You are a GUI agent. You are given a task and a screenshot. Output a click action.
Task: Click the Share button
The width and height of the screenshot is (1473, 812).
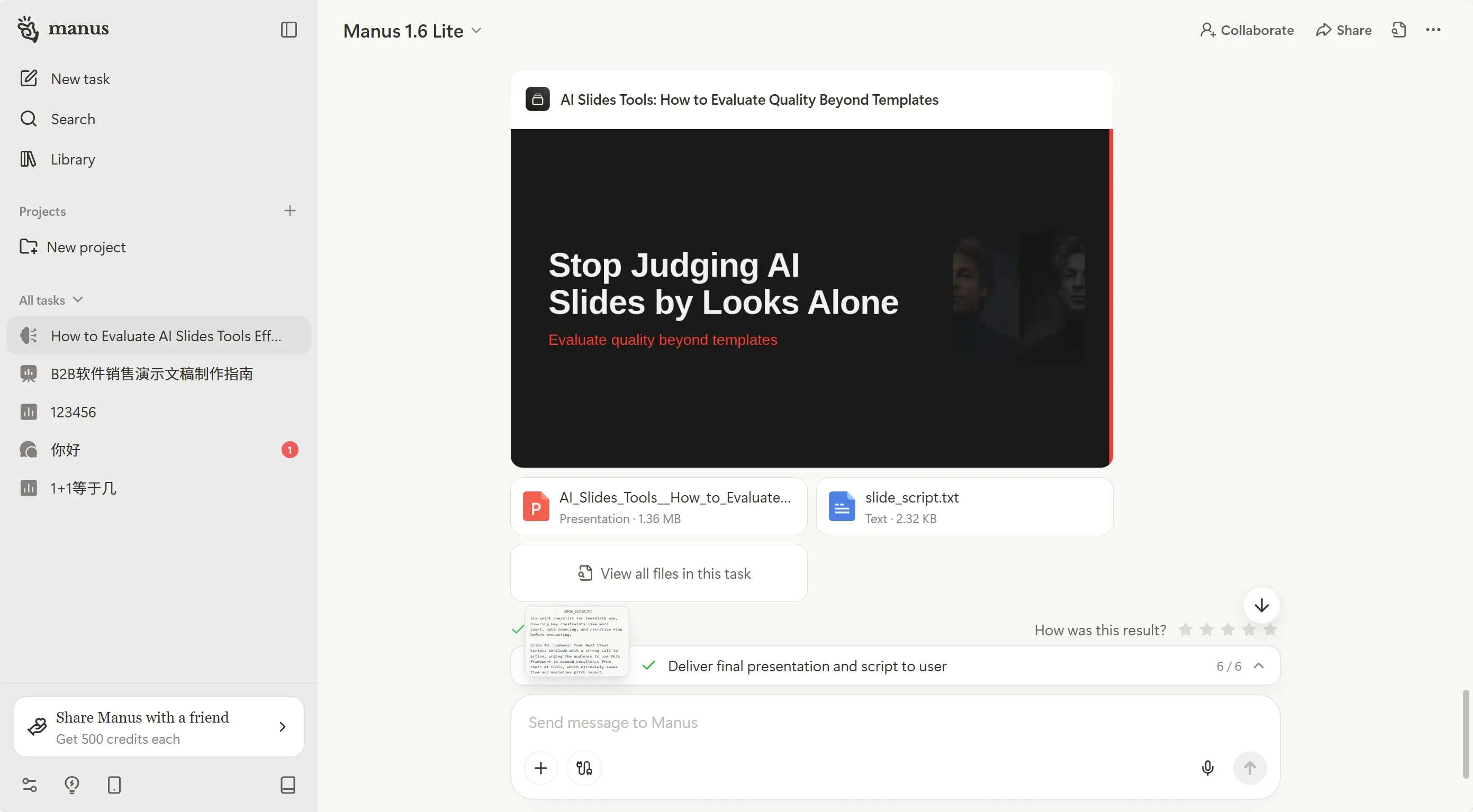point(1343,30)
